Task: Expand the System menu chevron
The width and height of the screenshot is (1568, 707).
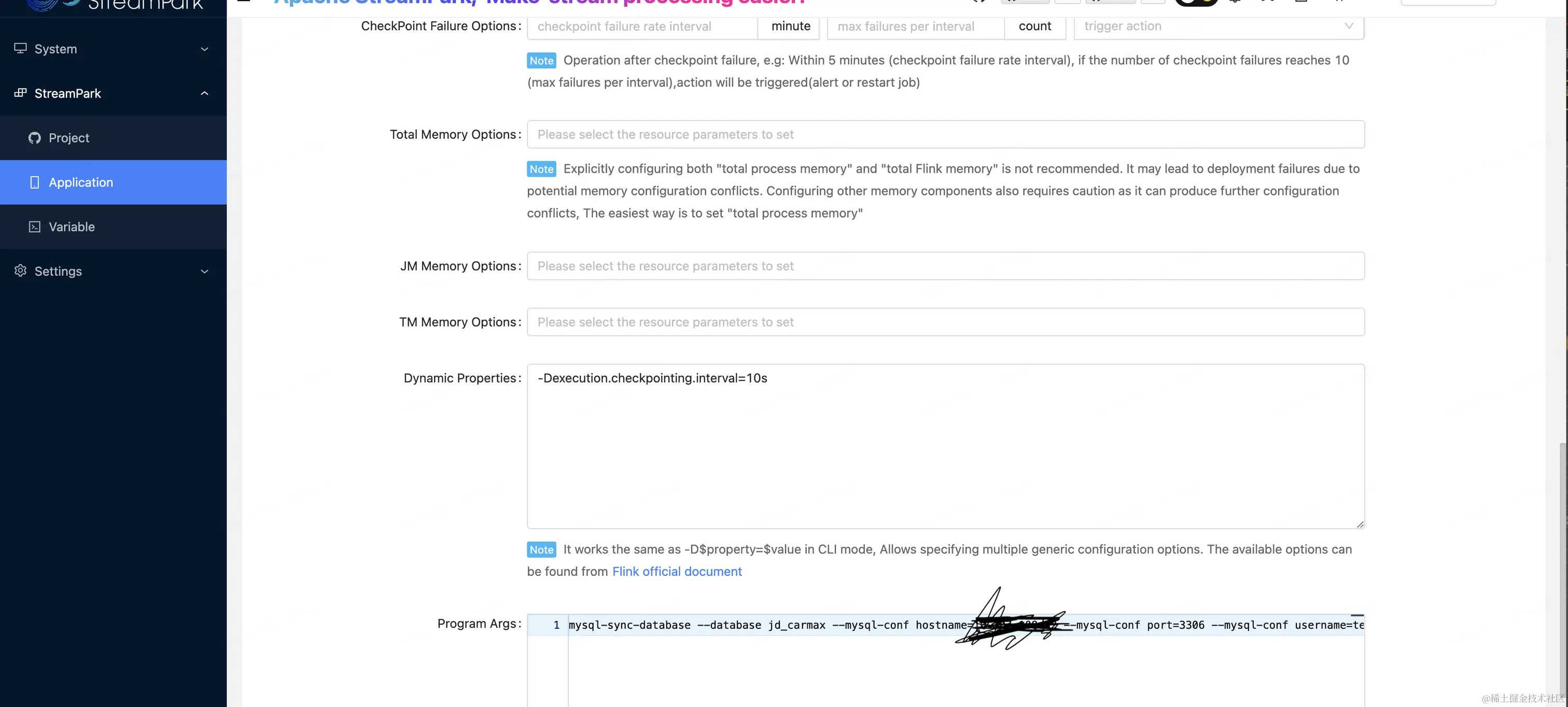Action: [204, 49]
